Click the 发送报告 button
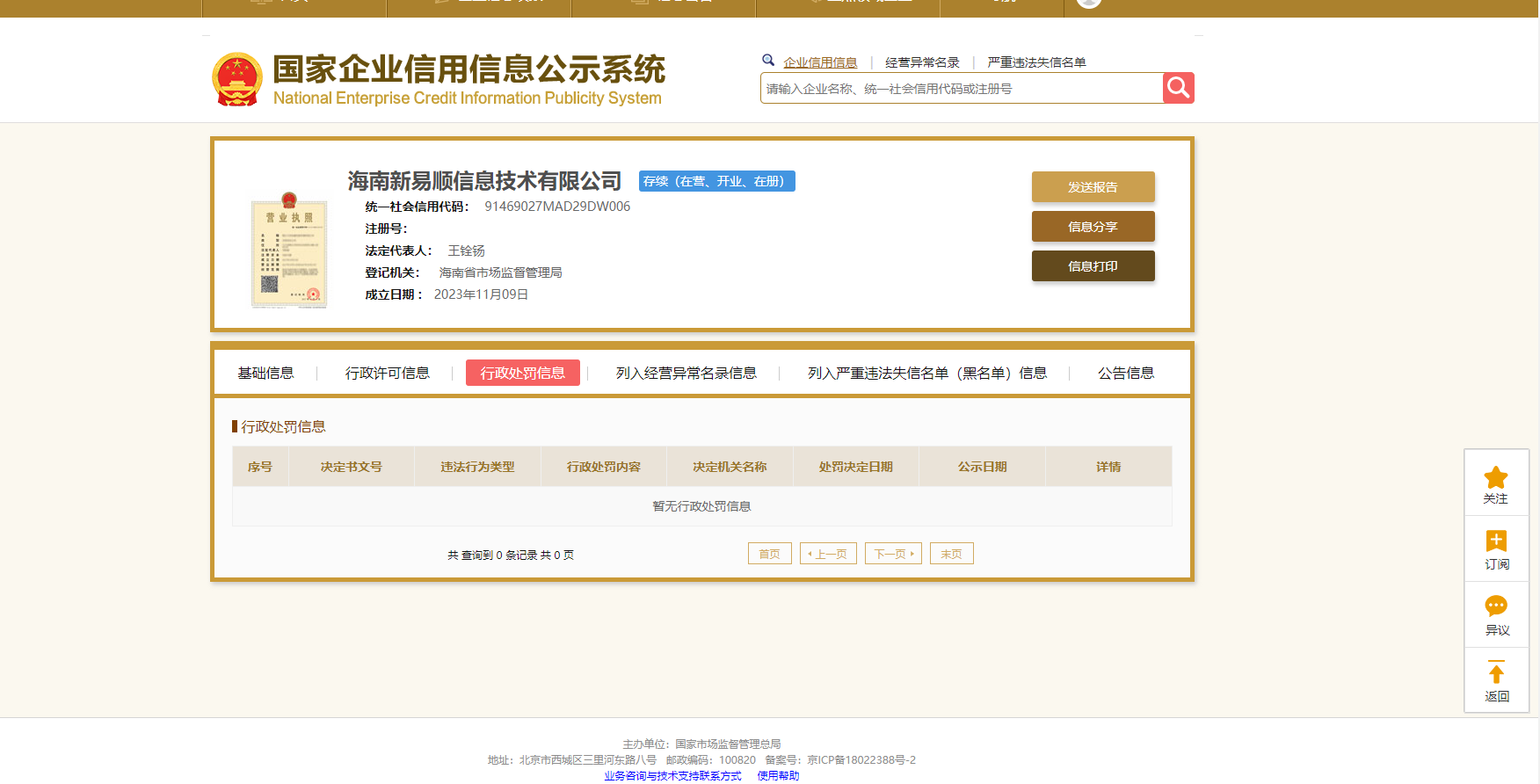The image size is (1540, 784). tap(1093, 186)
